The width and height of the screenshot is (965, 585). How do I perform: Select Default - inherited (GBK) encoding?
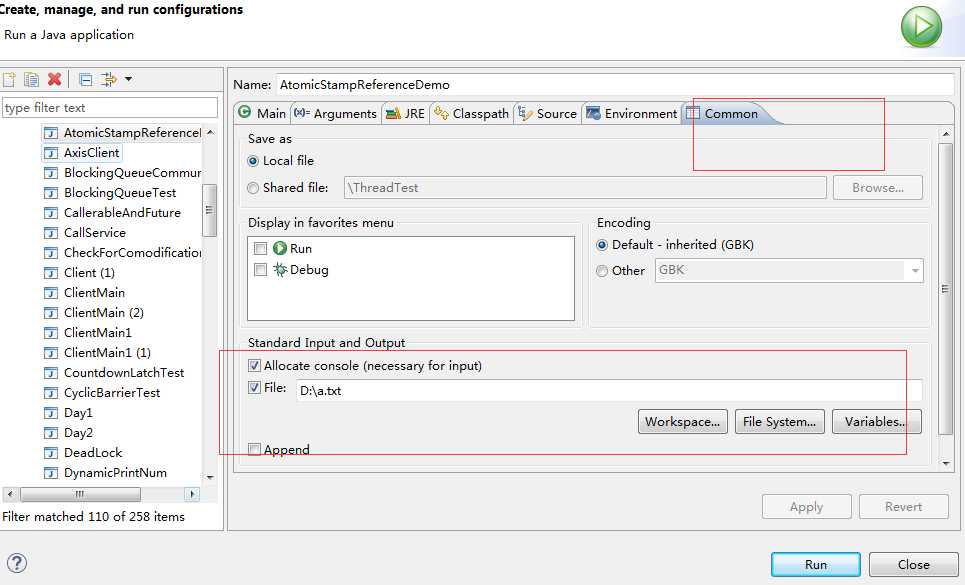(602, 245)
